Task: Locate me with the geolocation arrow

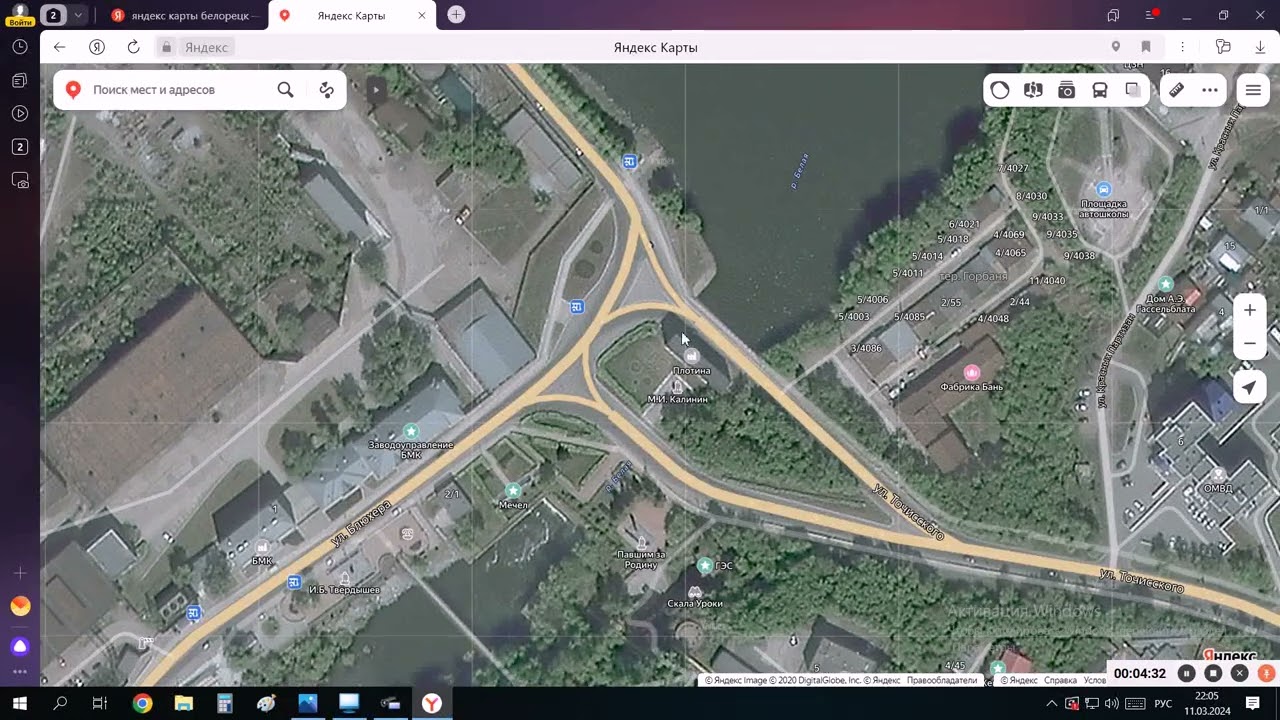Action: (x=1250, y=388)
